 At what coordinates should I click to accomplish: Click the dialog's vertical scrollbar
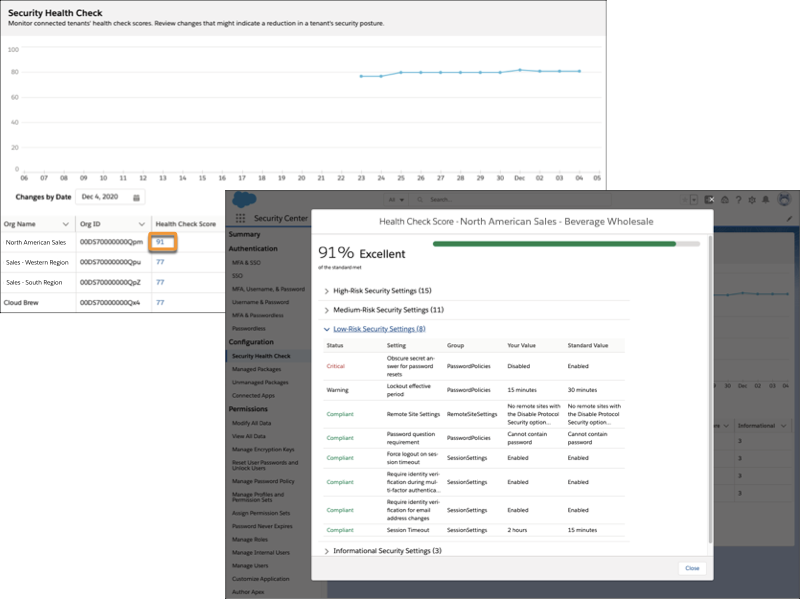click(x=710, y=390)
